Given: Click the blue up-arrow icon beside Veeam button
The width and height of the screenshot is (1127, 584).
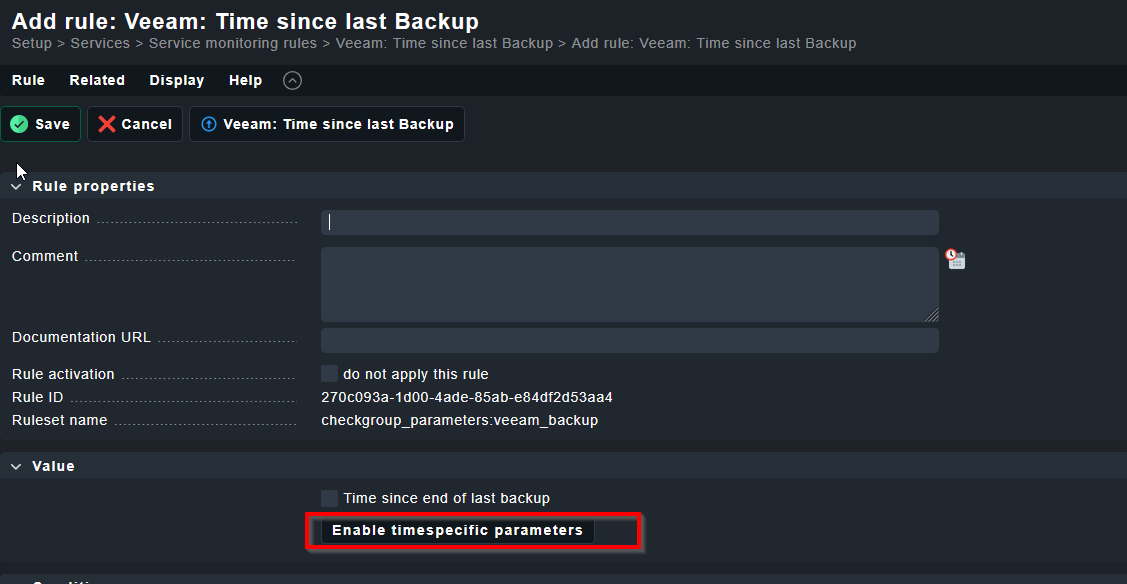Looking at the screenshot, I should [x=209, y=124].
